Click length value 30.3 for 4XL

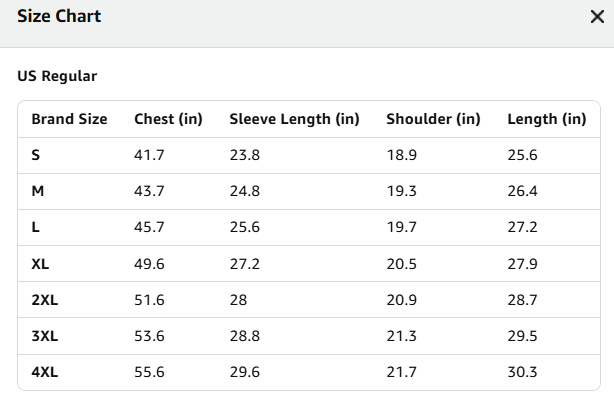point(522,372)
